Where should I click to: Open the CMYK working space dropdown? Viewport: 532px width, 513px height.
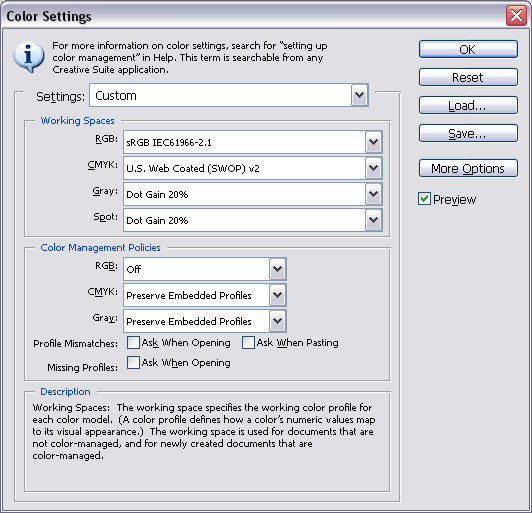[x=253, y=168]
